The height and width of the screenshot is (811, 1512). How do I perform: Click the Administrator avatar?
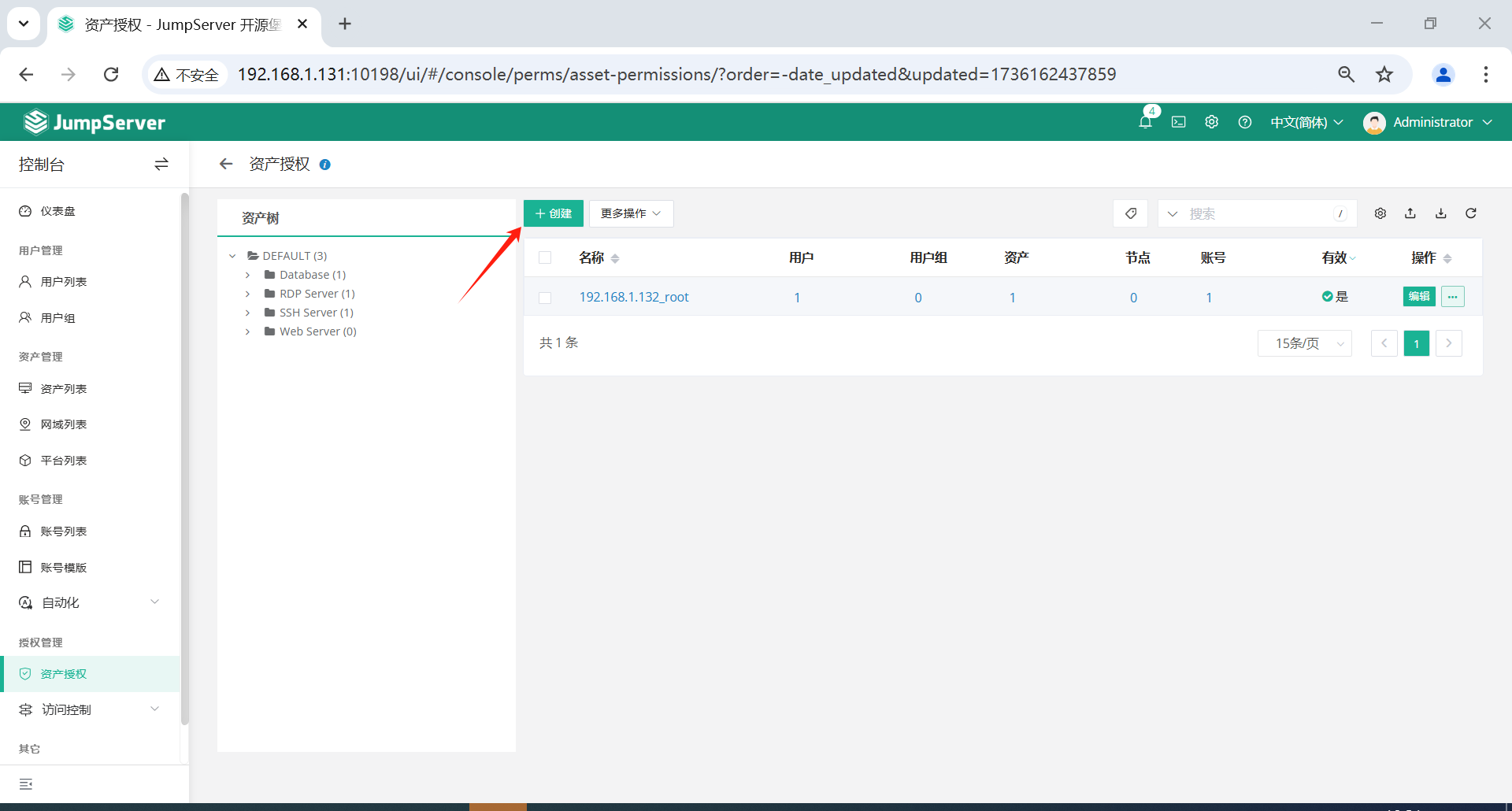(1374, 122)
